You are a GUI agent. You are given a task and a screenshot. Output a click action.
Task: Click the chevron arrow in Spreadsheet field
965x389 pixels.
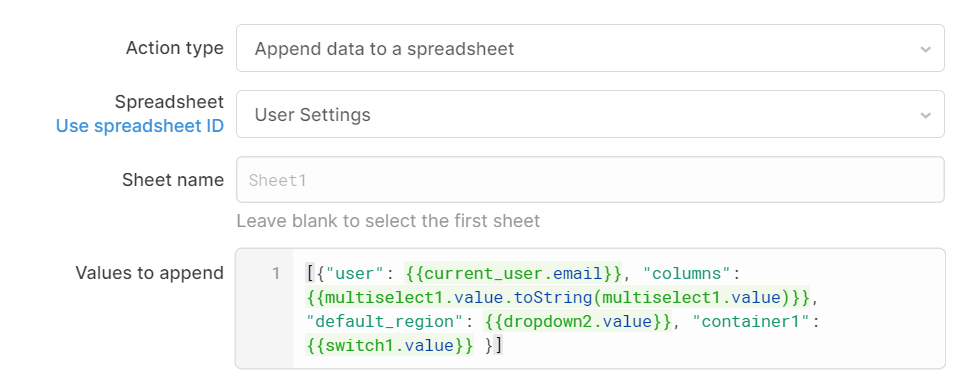point(925,115)
